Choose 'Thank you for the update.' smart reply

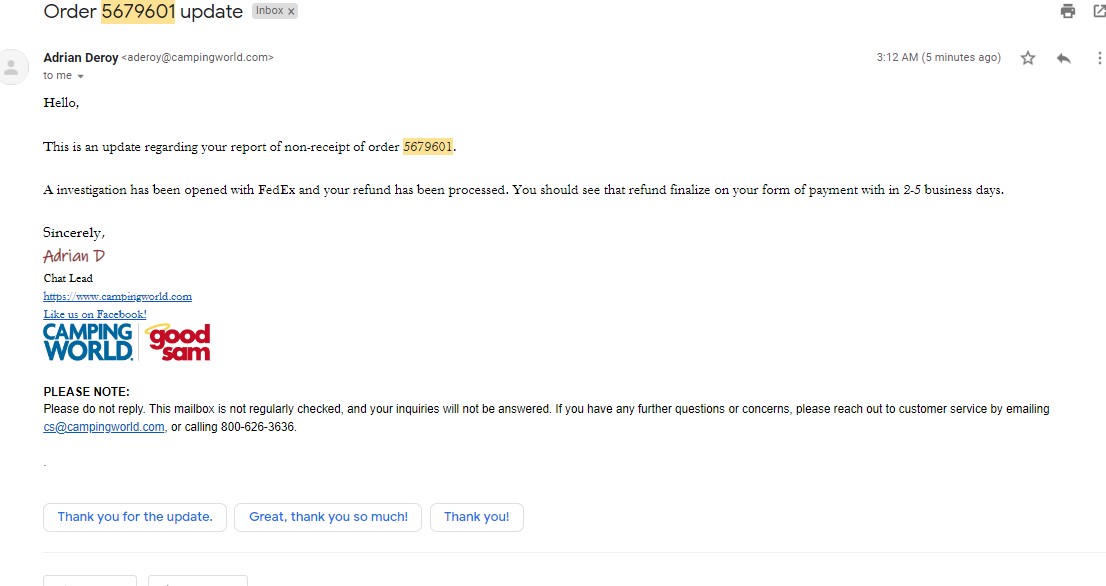pos(135,517)
